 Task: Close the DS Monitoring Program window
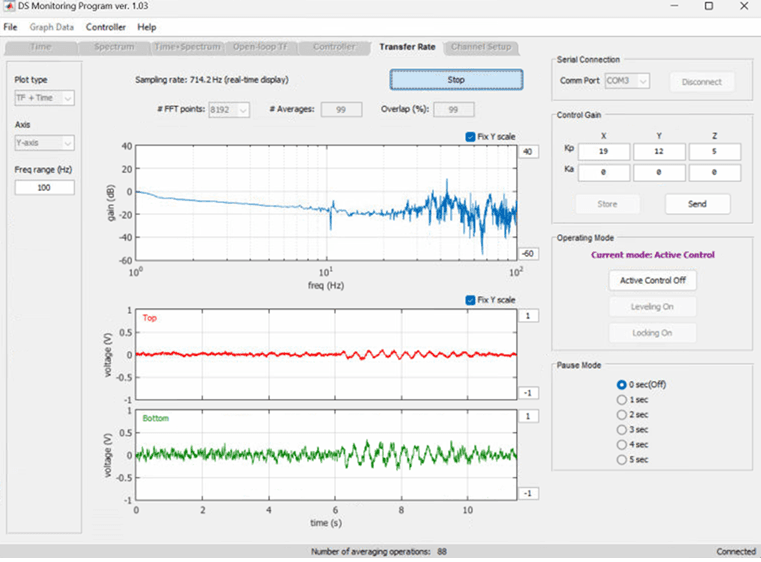pyautogui.click(x=744, y=6)
